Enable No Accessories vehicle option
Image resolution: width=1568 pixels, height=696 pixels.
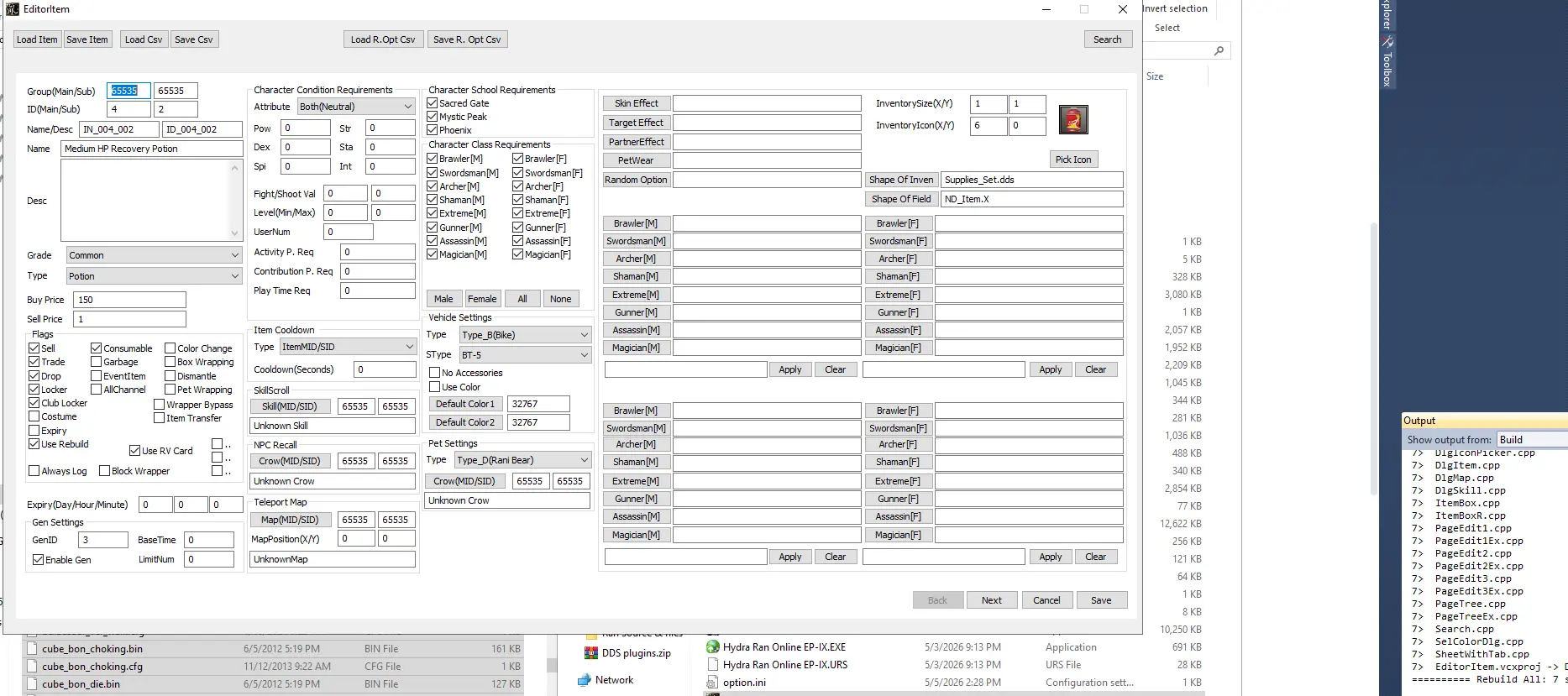435,373
